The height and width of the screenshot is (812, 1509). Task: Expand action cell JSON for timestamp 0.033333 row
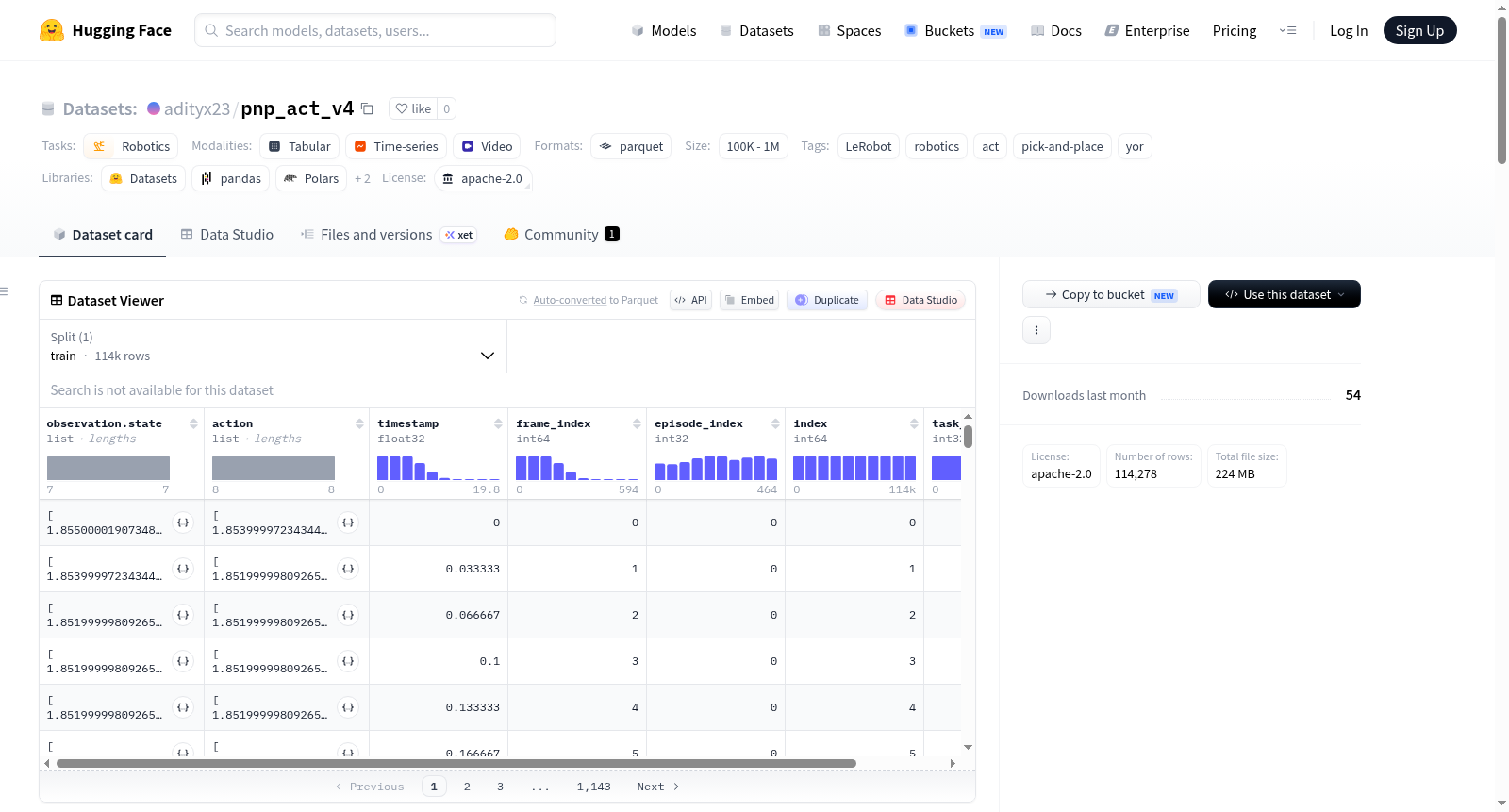click(348, 569)
